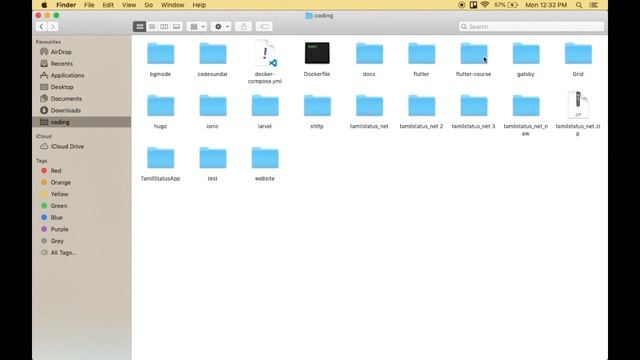640x360 pixels.
Task: Open the Grid folder
Action: [x=578, y=53]
